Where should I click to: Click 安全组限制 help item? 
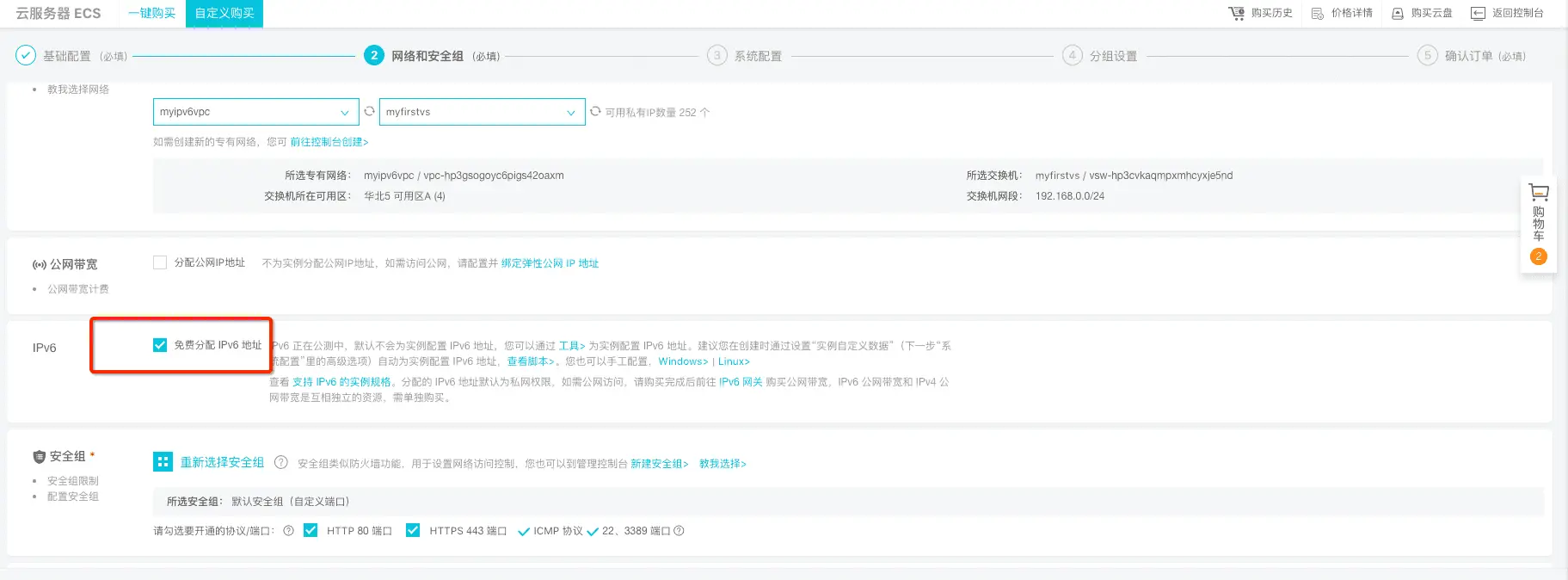[x=73, y=481]
